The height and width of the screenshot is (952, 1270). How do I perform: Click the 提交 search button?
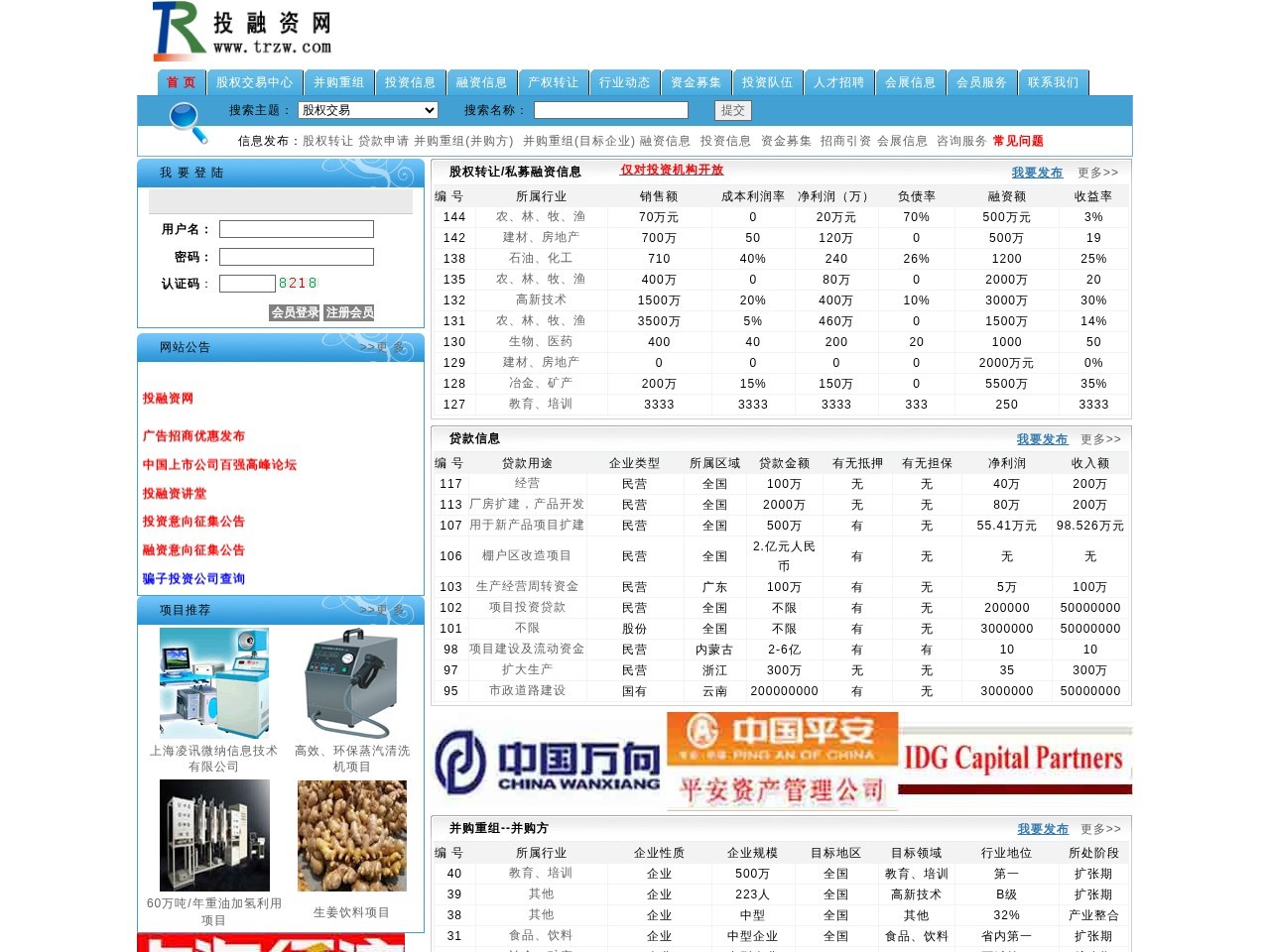(733, 110)
